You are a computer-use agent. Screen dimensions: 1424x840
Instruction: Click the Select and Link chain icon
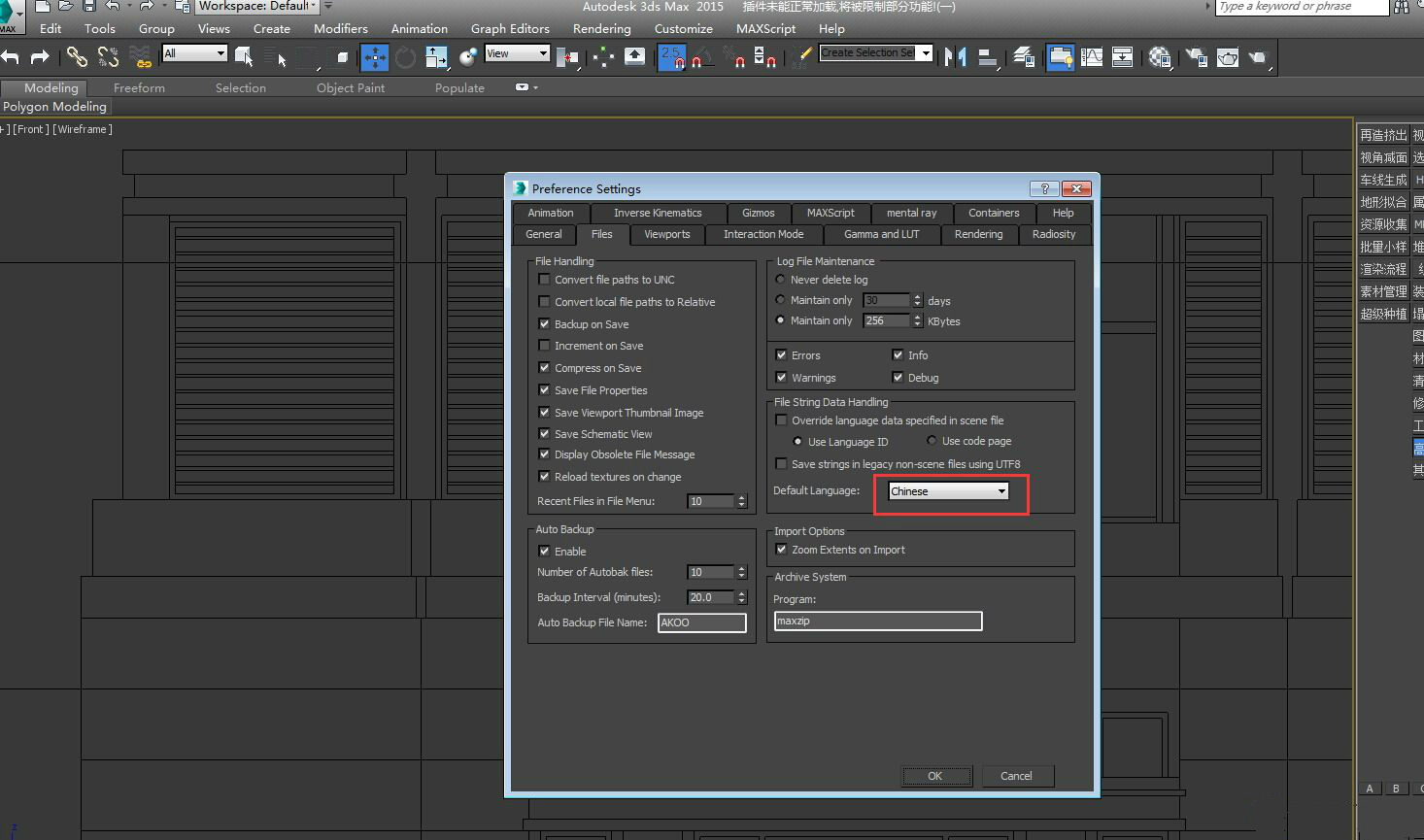pyautogui.click(x=77, y=57)
